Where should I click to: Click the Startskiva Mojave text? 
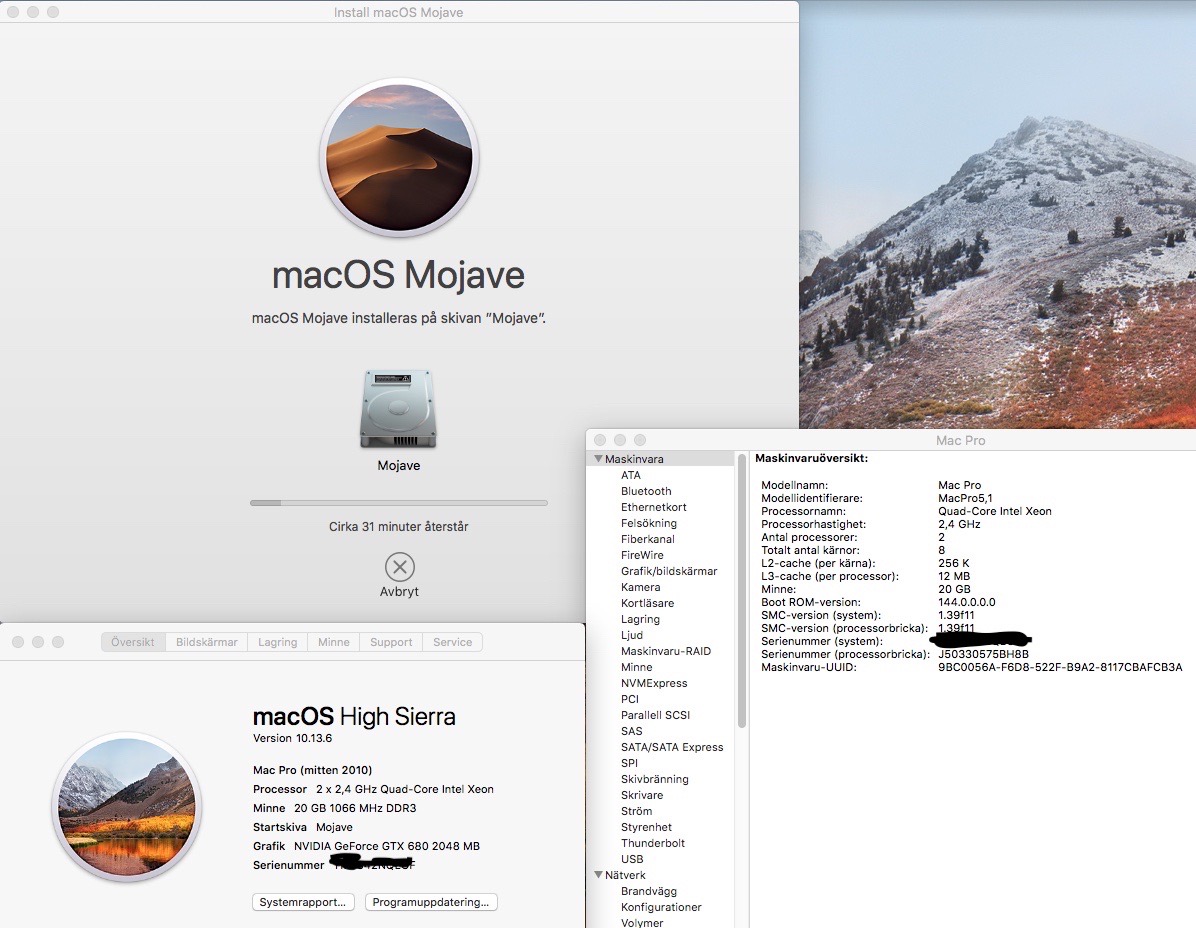coord(303,827)
